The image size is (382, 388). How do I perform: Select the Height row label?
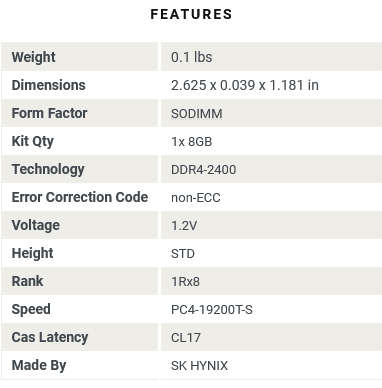pyautogui.click(x=32, y=253)
